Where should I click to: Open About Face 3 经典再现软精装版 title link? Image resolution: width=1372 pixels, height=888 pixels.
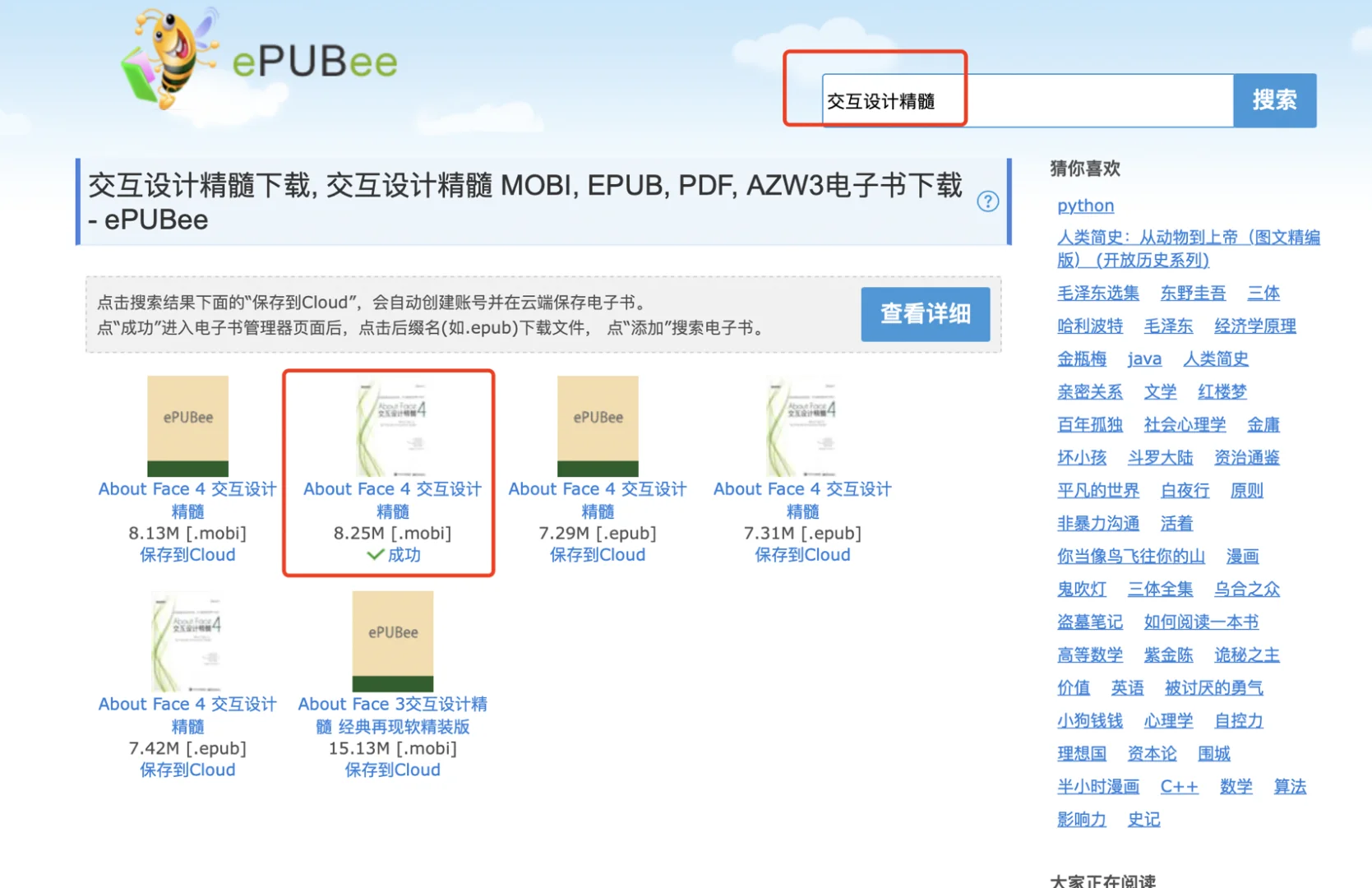tap(393, 715)
